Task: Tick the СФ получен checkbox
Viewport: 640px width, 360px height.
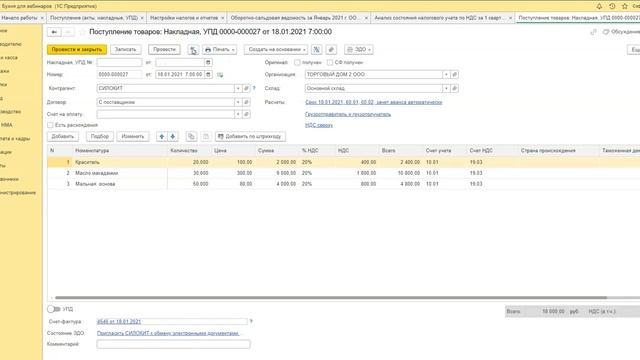Action: coord(330,62)
